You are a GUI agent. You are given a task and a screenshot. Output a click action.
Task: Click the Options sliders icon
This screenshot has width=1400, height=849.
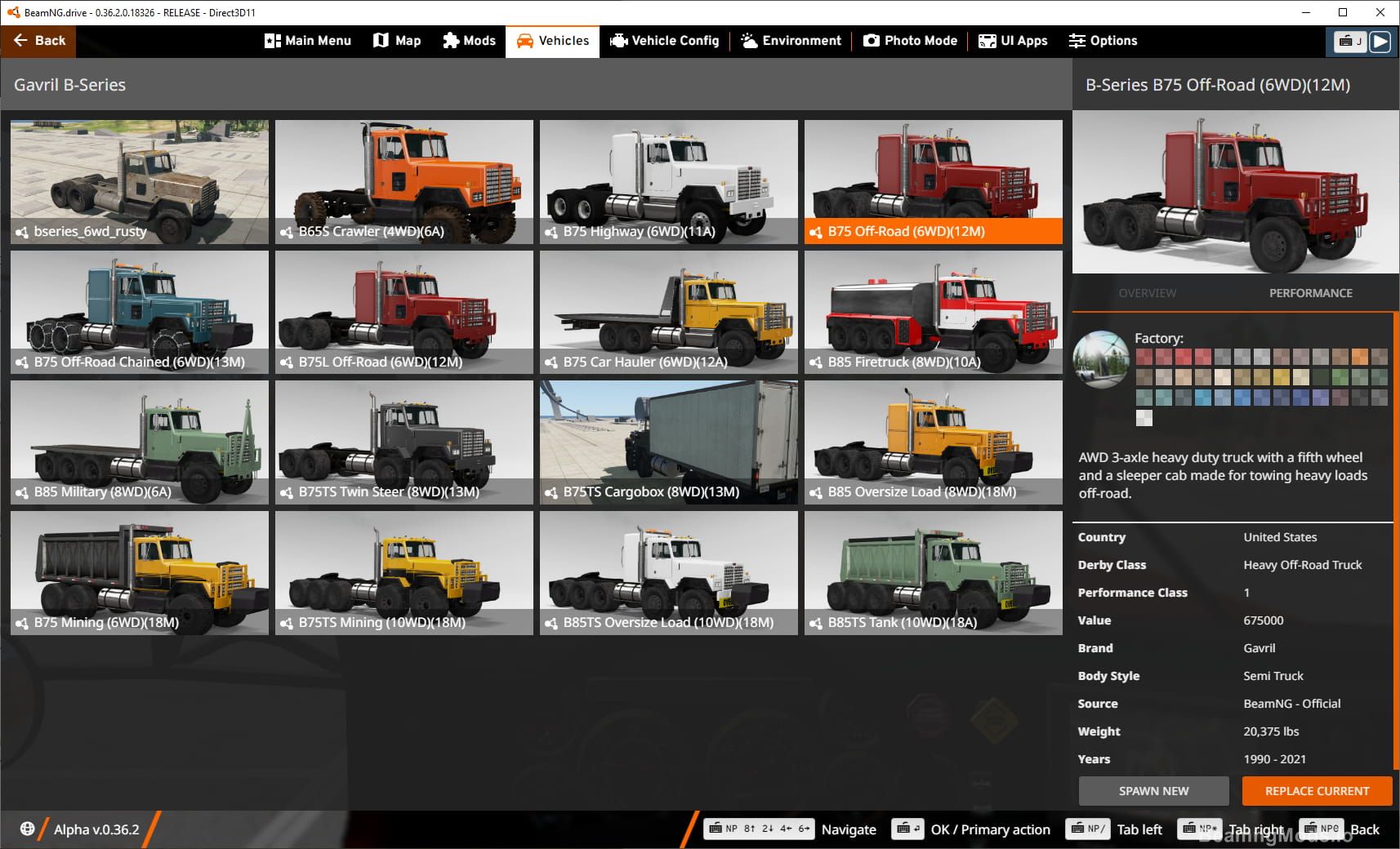[x=1077, y=41]
